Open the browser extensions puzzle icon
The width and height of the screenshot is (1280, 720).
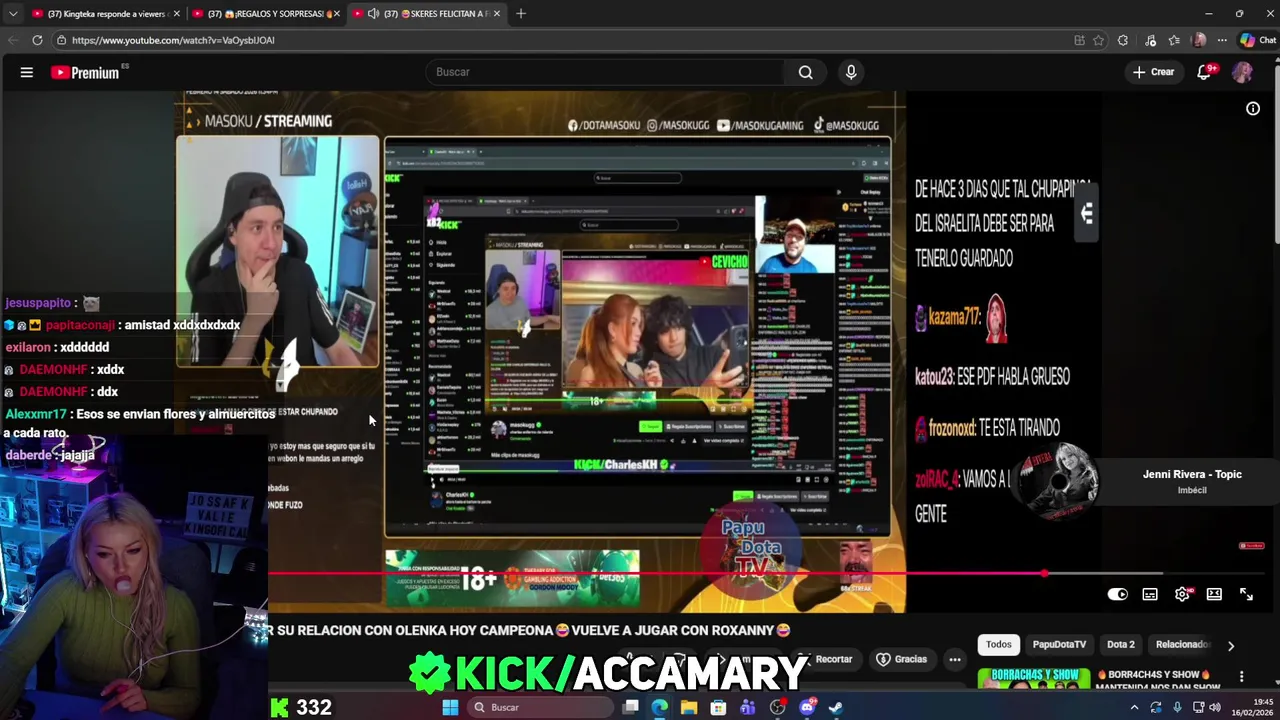1123,40
